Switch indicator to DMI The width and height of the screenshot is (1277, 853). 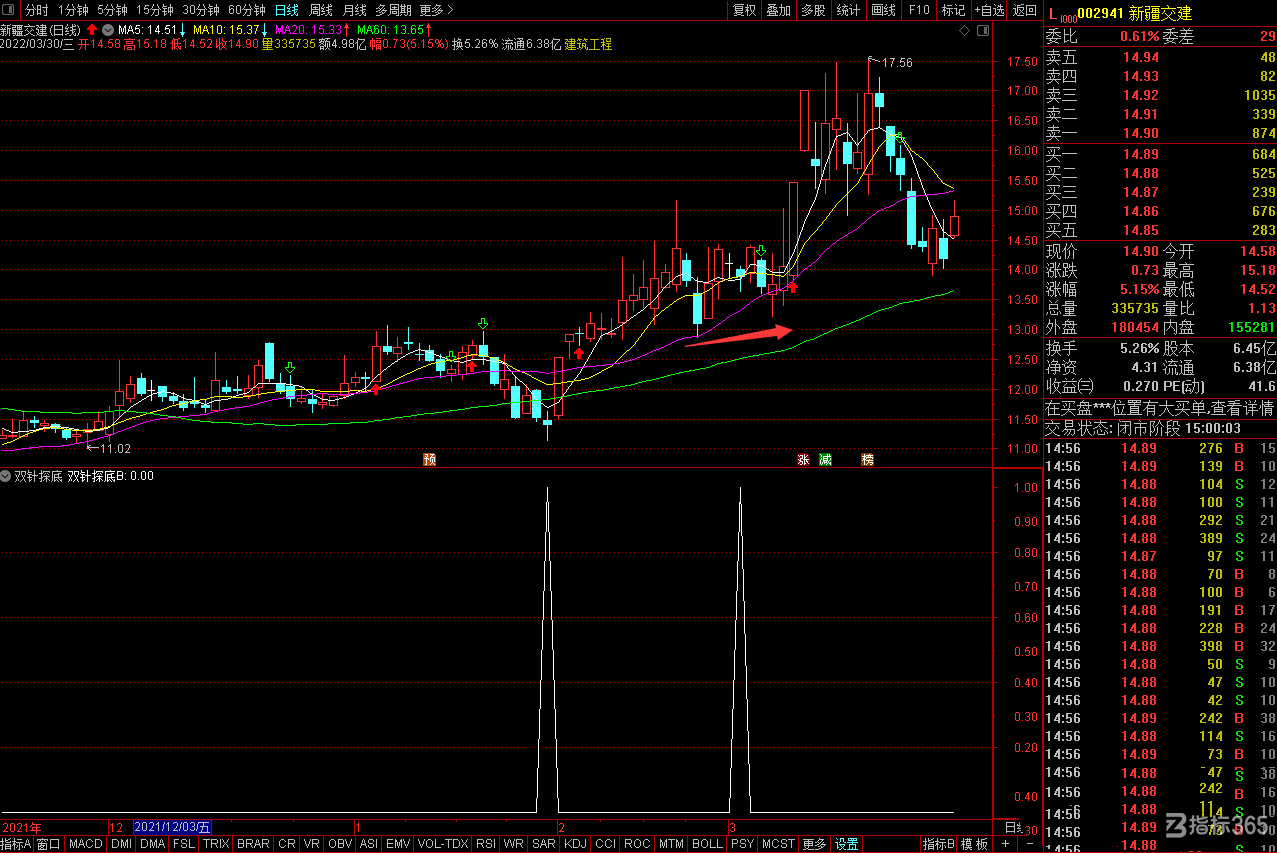pos(121,844)
